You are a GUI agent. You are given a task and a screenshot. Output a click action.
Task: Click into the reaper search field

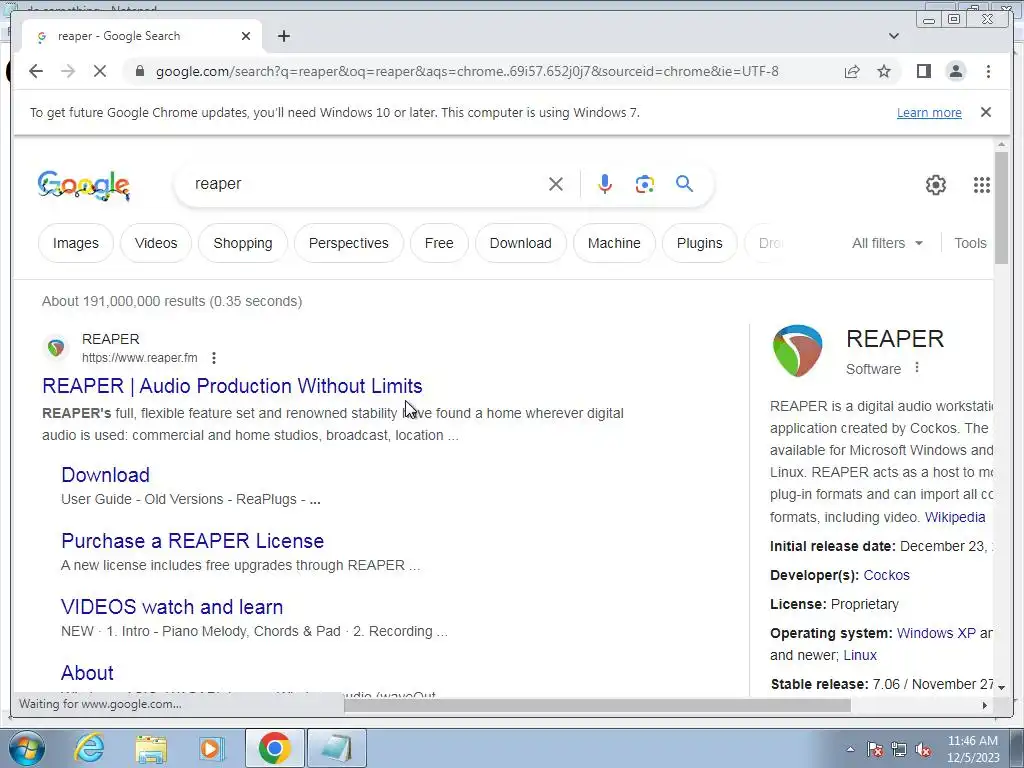tap(366, 184)
